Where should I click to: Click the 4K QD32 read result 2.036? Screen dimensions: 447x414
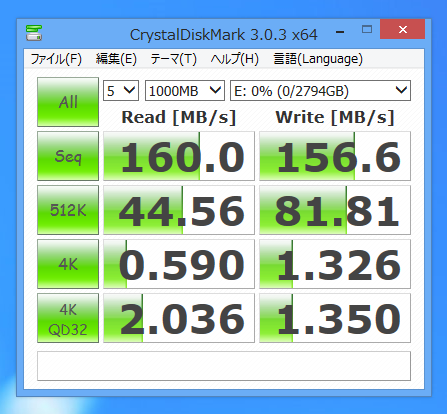pos(179,318)
